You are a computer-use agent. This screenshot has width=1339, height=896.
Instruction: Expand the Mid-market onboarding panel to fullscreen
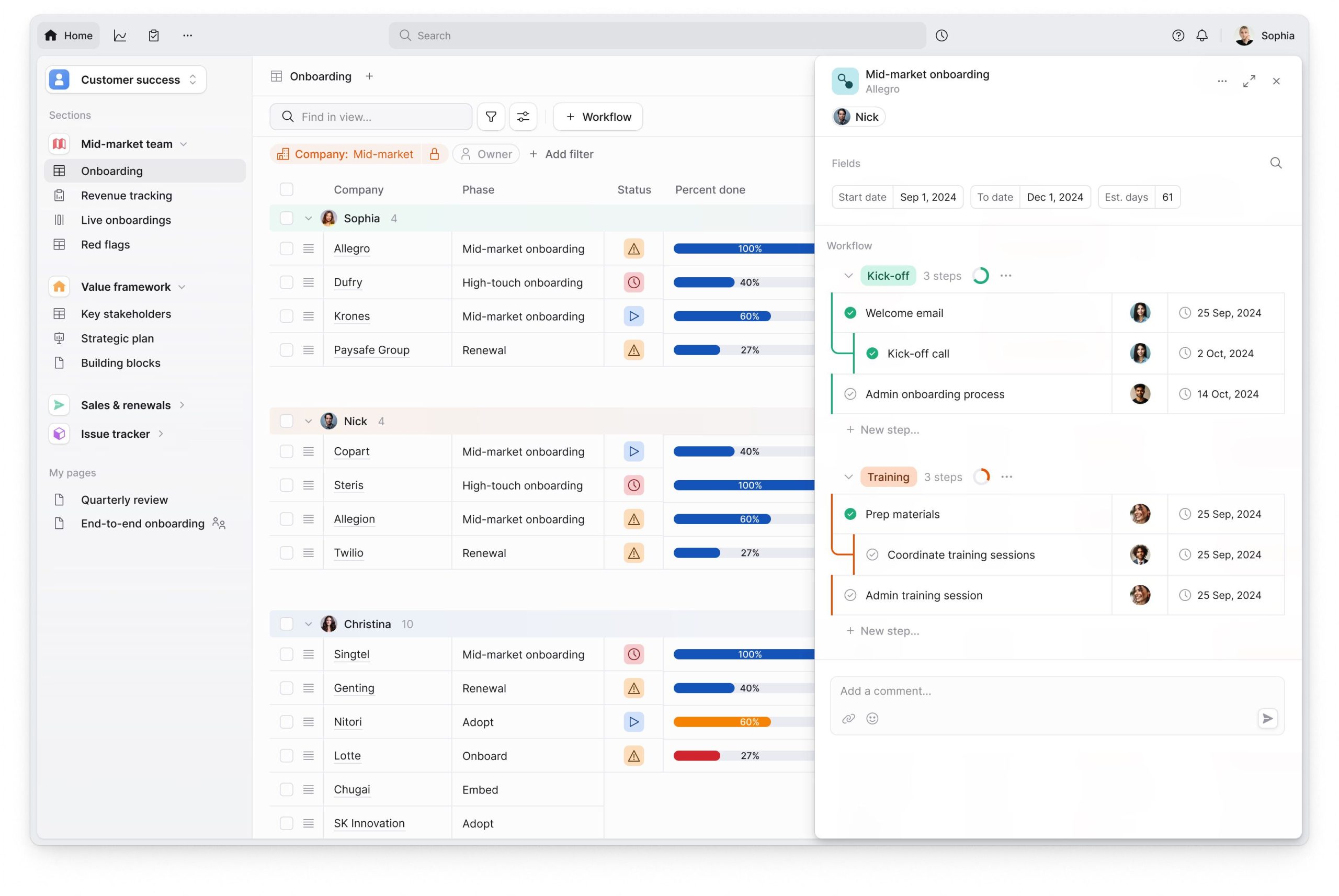(x=1250, y=81)
